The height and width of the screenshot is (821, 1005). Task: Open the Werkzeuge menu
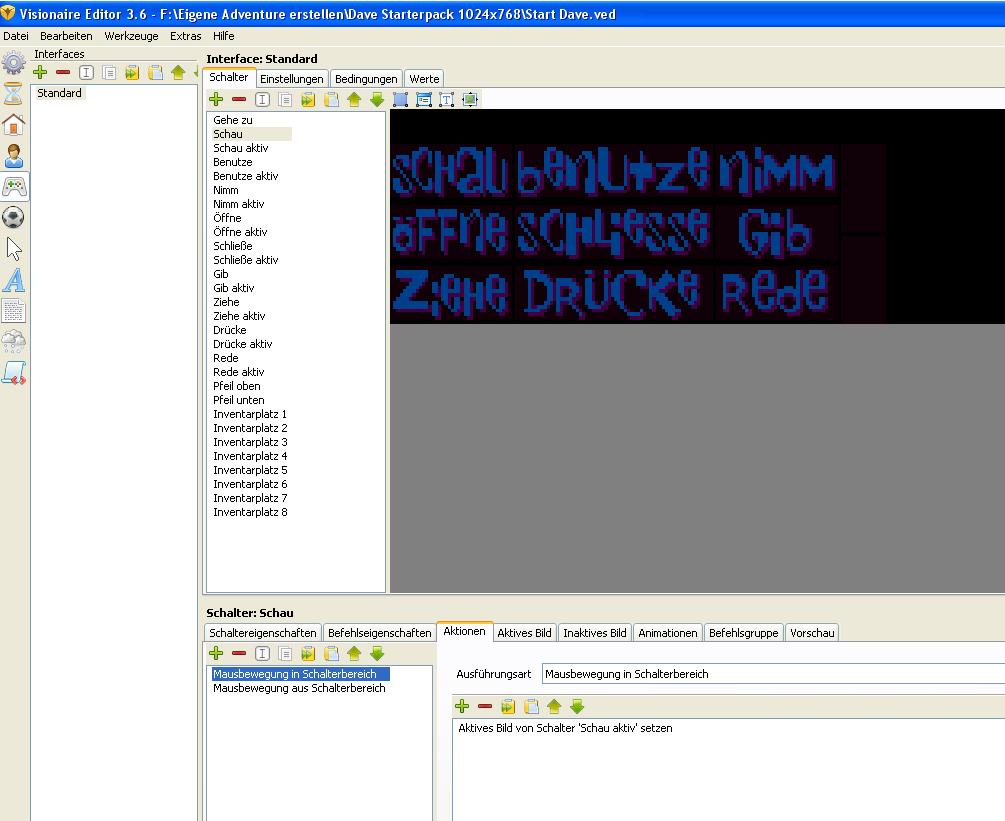[x=131, y=36]
